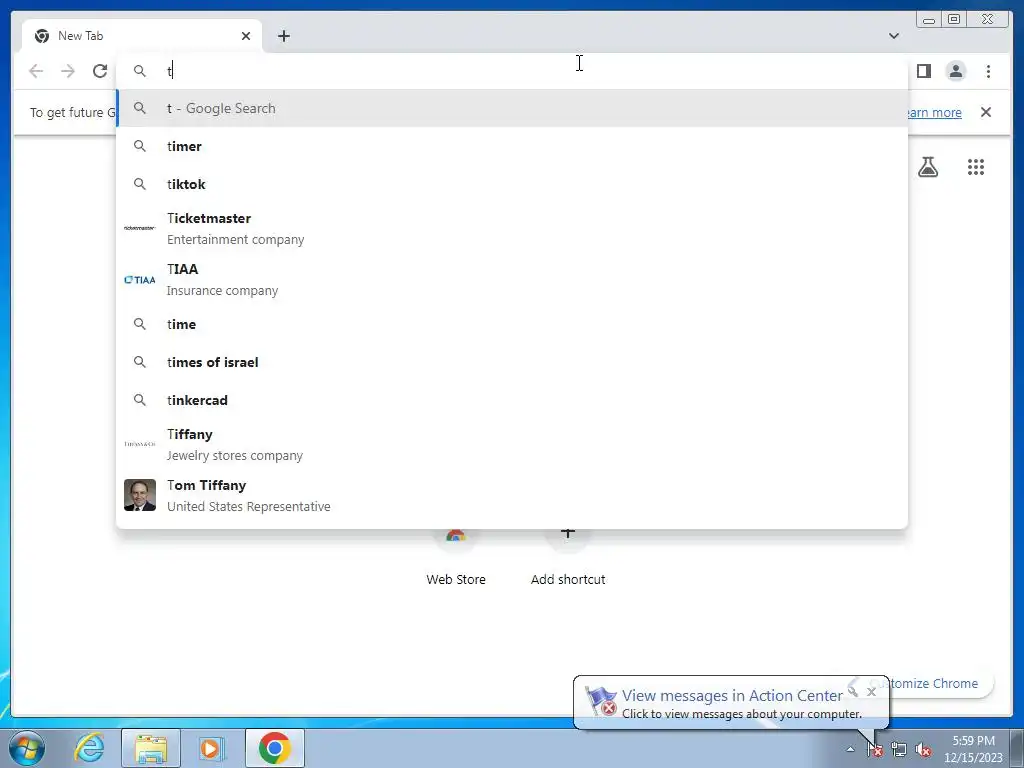Choose the 'times of israel' suggestion

point(512,362)
